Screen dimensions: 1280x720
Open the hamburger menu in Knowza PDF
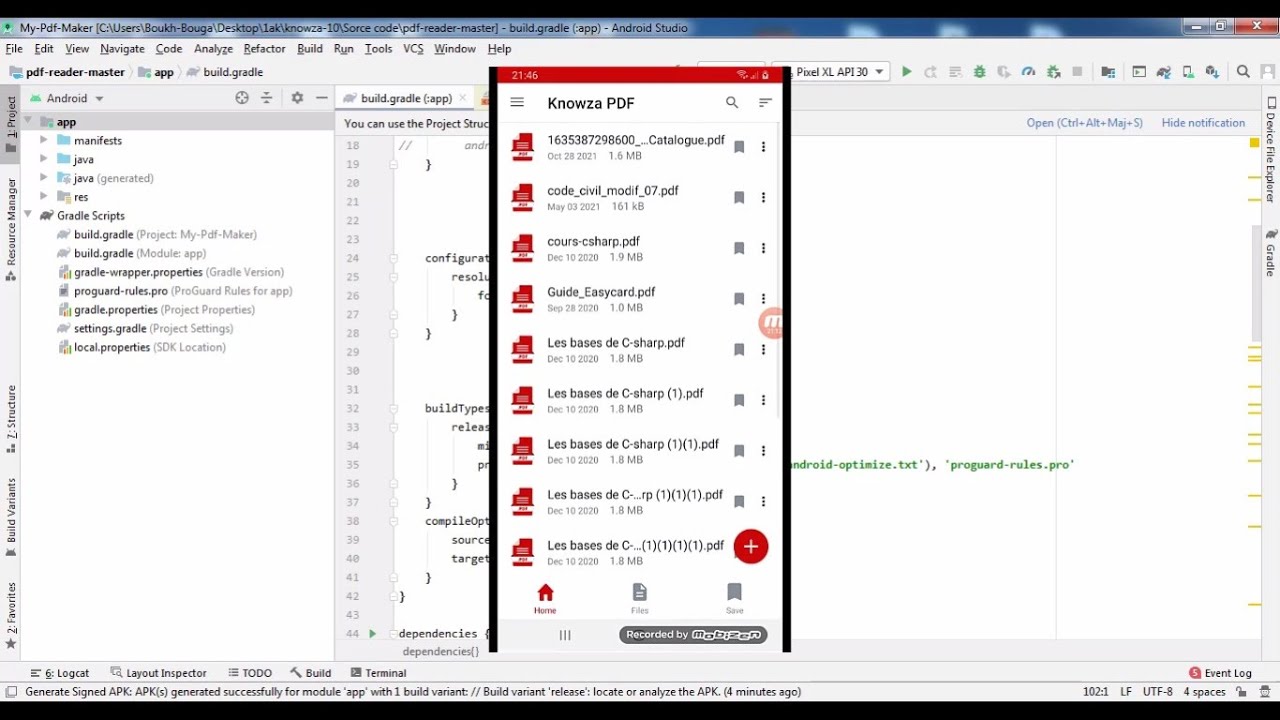(517, 103)
